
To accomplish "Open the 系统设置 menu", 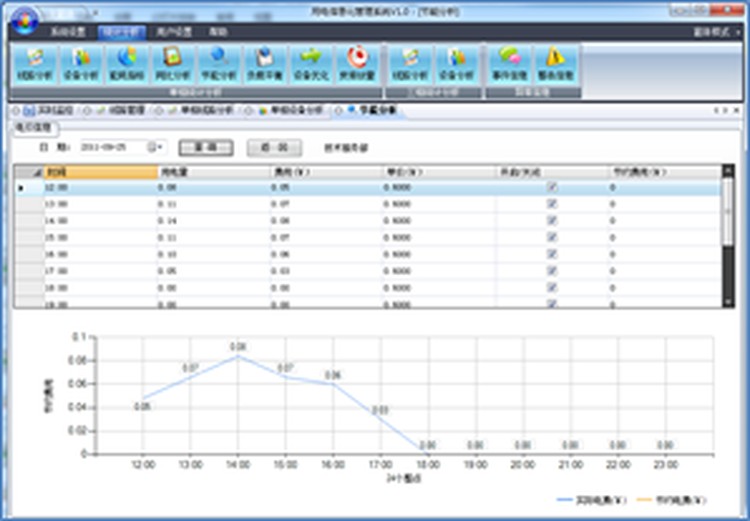I will click(65, 32).
